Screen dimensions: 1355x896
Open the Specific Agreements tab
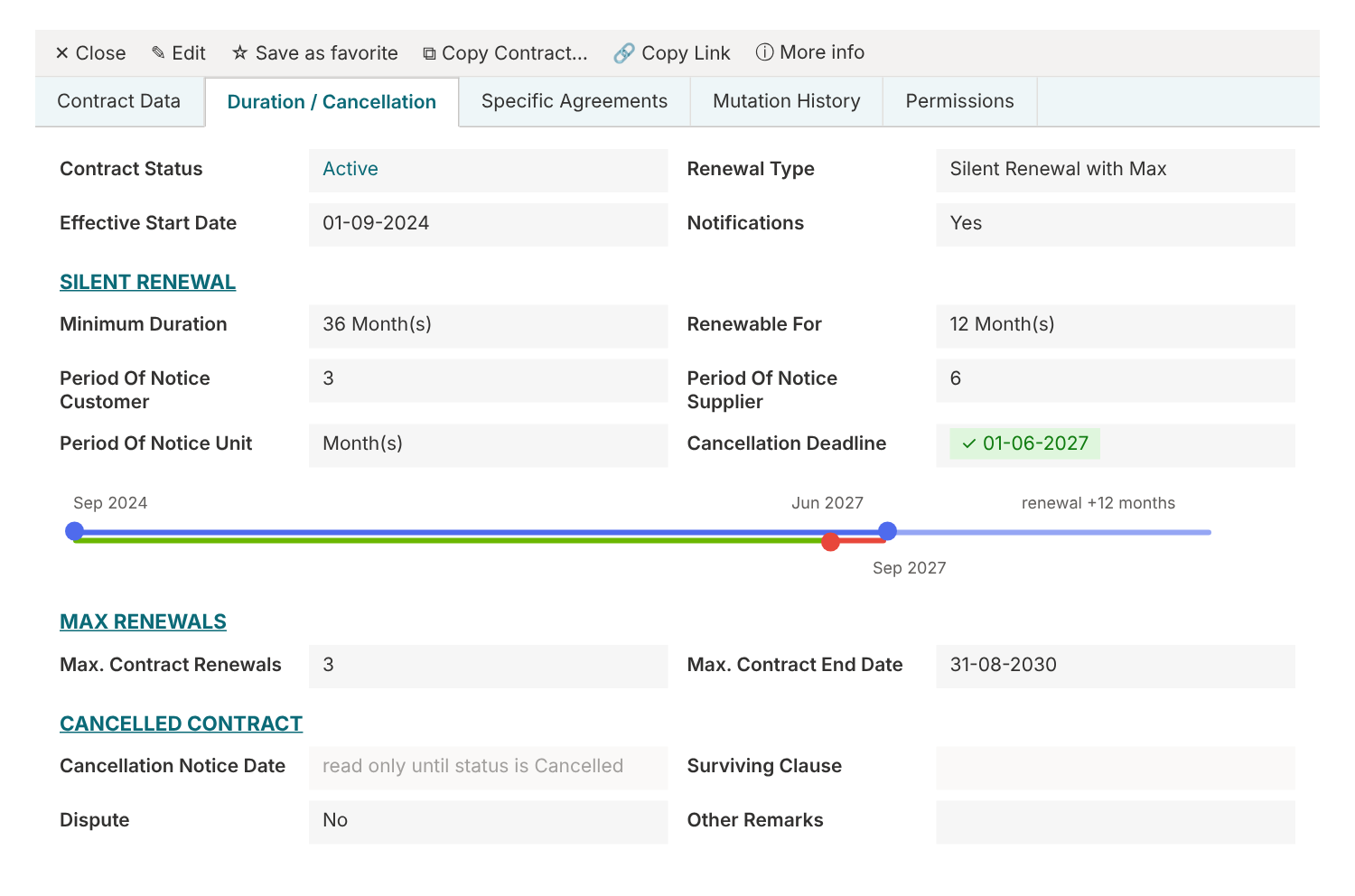tap(575, 101)
